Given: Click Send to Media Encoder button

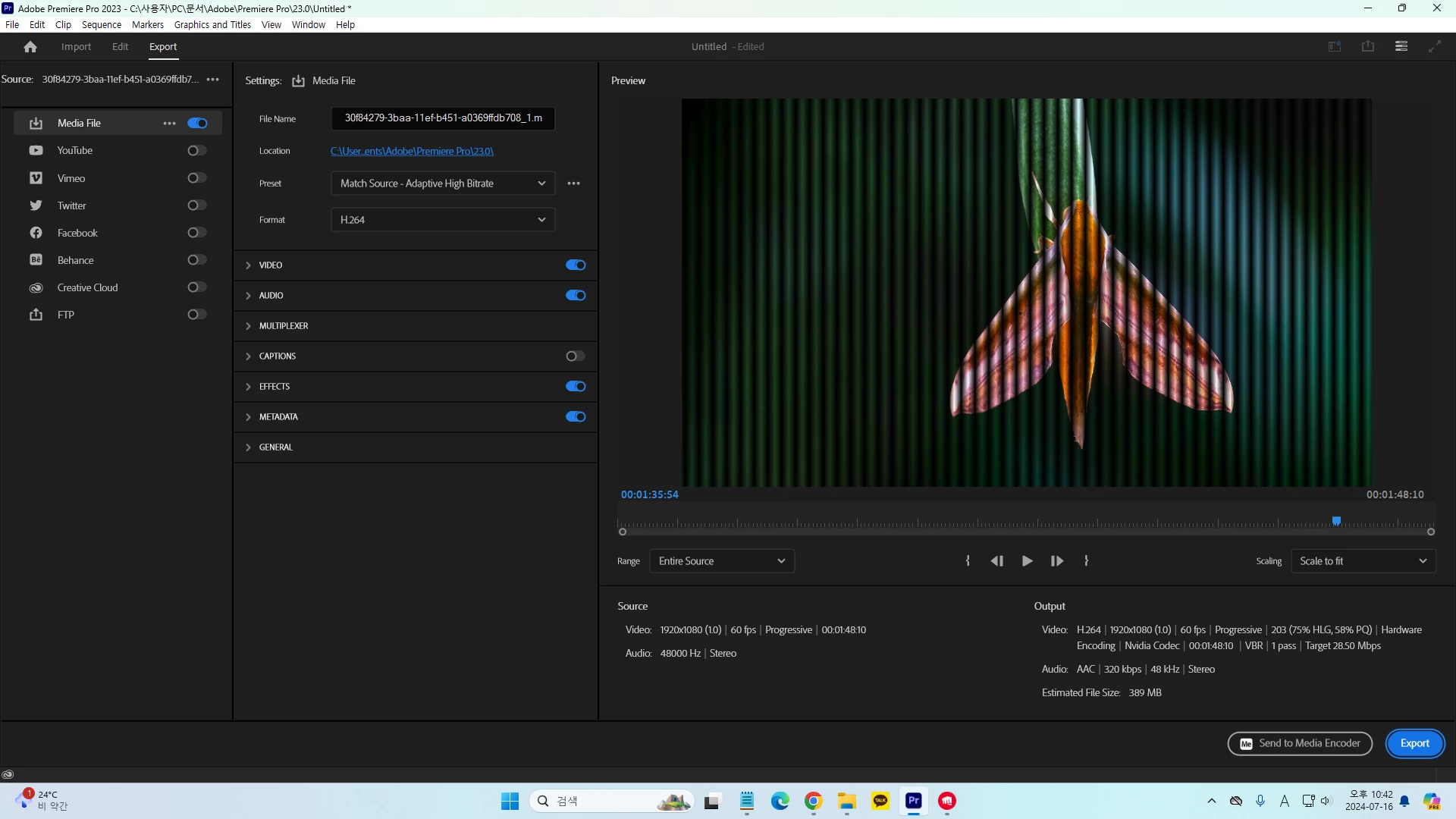Looking at the screenshot, I should point(1300,743).
